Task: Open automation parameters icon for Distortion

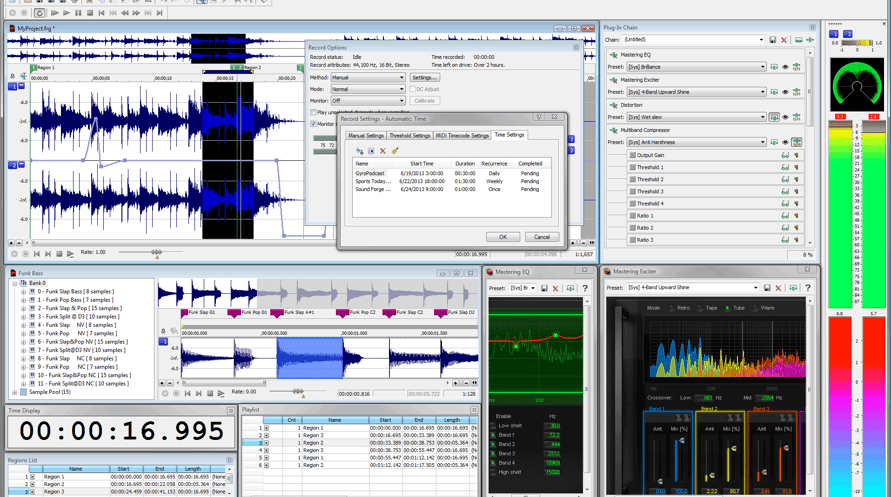Action: click(x=797, y=117)
